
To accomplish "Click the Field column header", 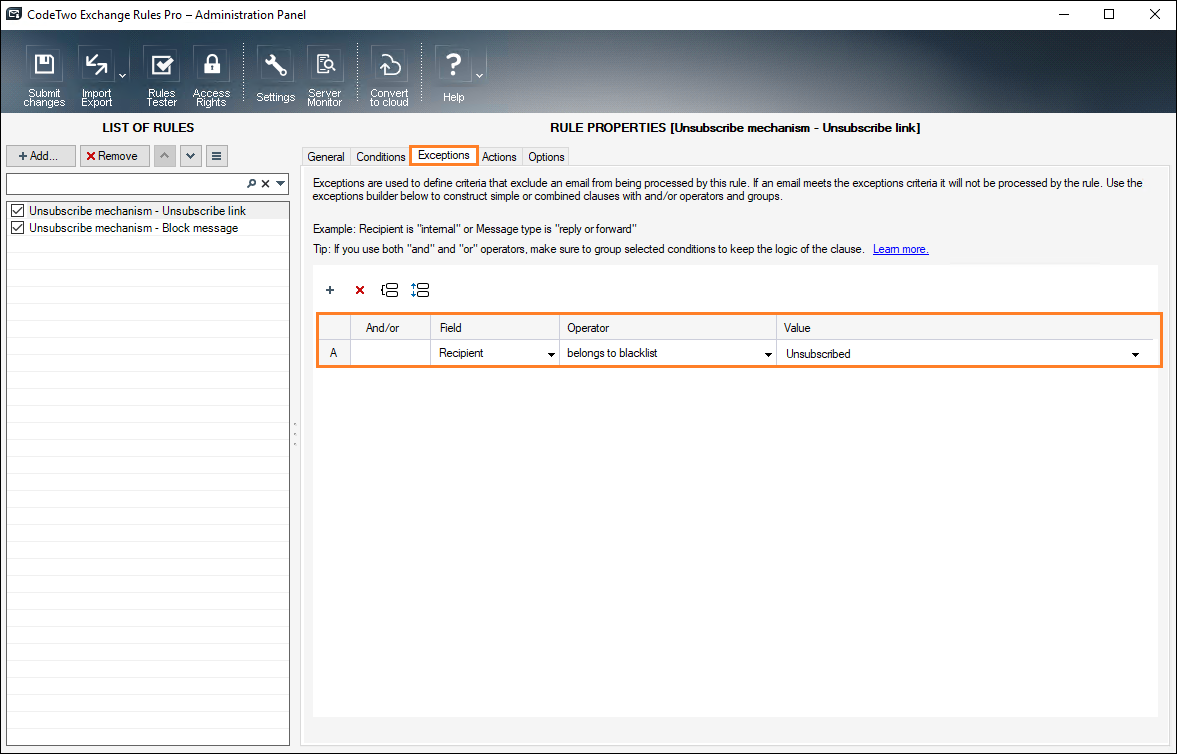I will [x=495, y=328].
